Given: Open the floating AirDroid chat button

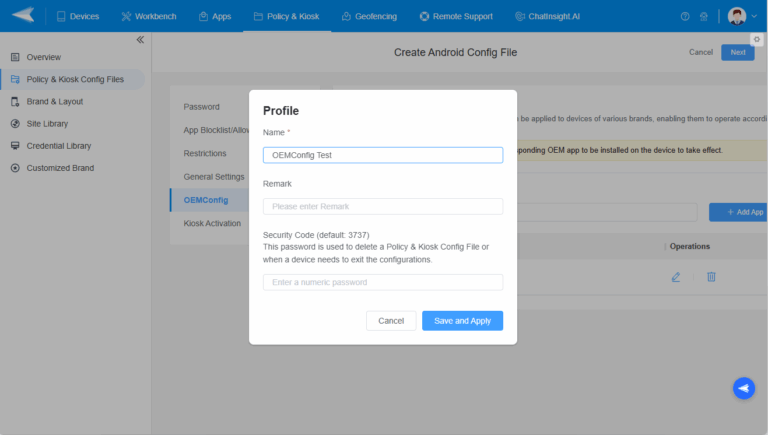Looking at the screenshot, I should [744, 388].
